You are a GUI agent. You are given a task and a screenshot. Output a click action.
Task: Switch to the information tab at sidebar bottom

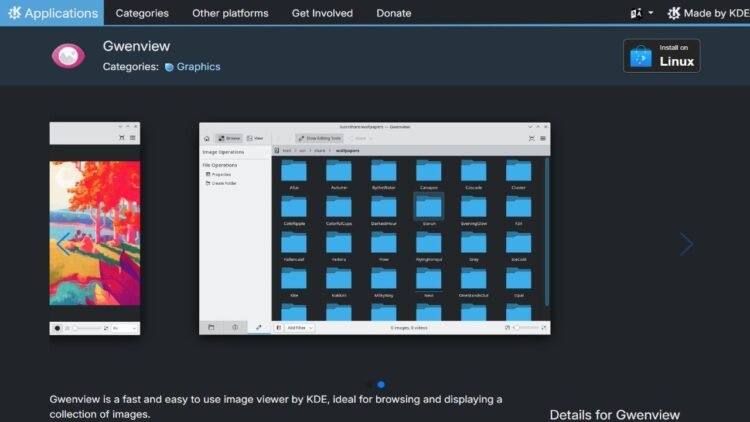(x=235, y=327)
